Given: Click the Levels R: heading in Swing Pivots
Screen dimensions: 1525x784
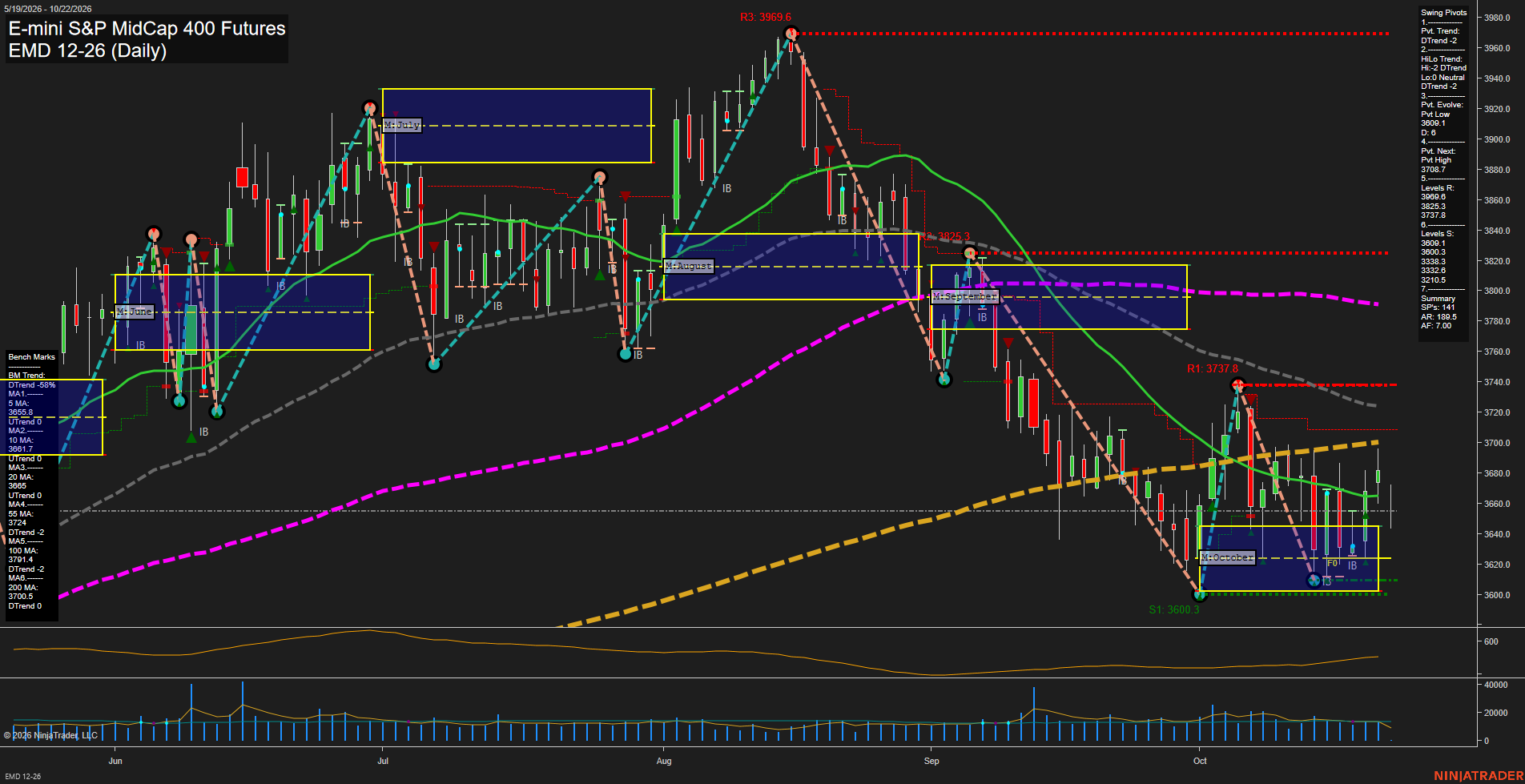Looking at the screenshot, I should point(1438,188).
